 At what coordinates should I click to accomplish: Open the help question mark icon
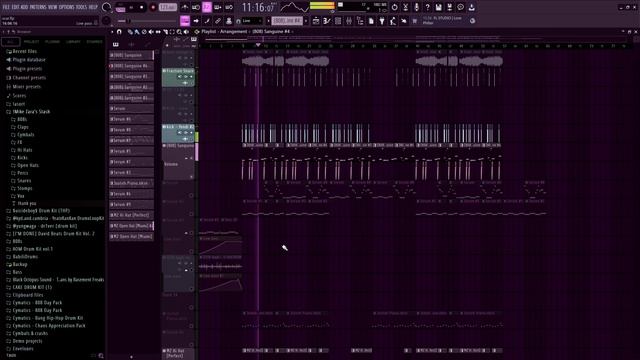pos(427,7)
